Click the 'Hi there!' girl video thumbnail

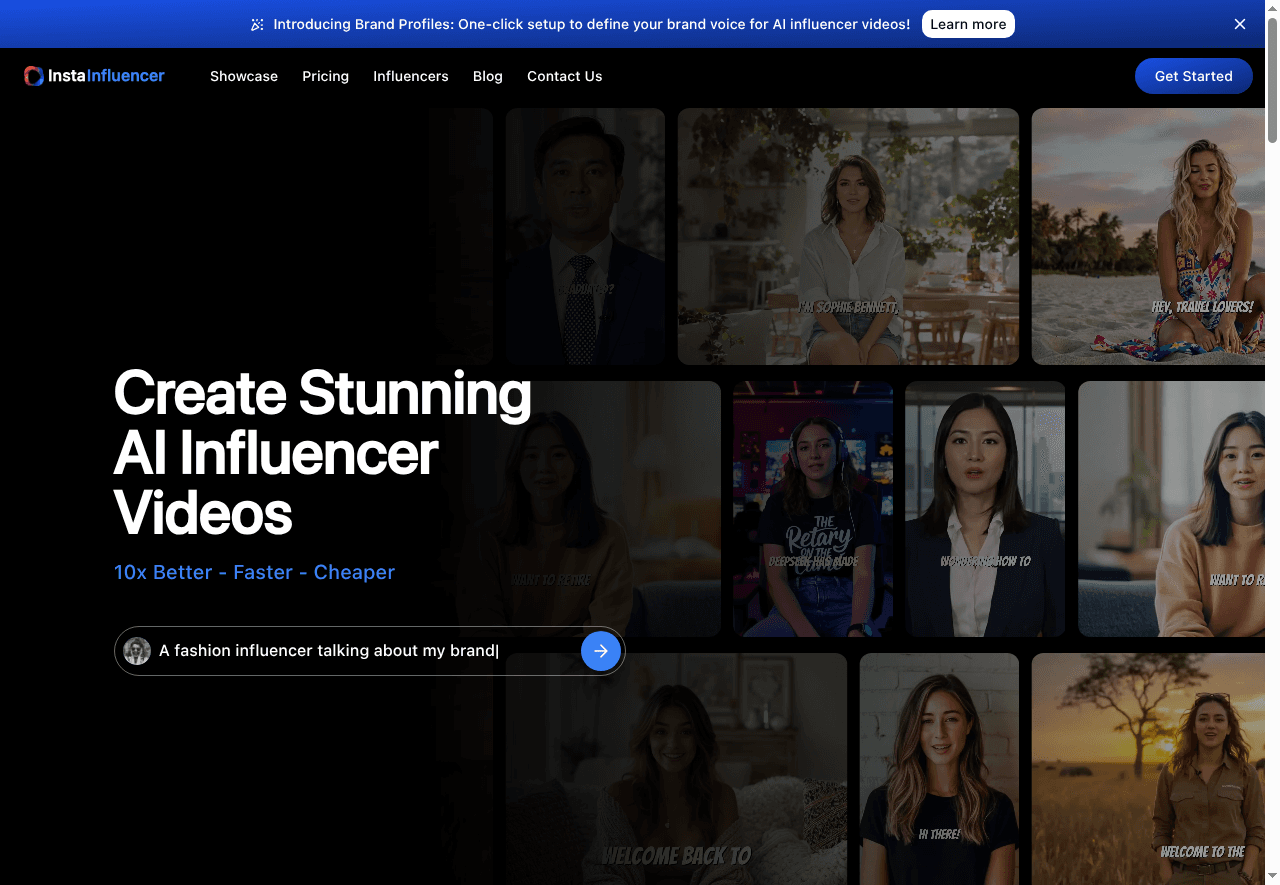click(x=938, y=769)
